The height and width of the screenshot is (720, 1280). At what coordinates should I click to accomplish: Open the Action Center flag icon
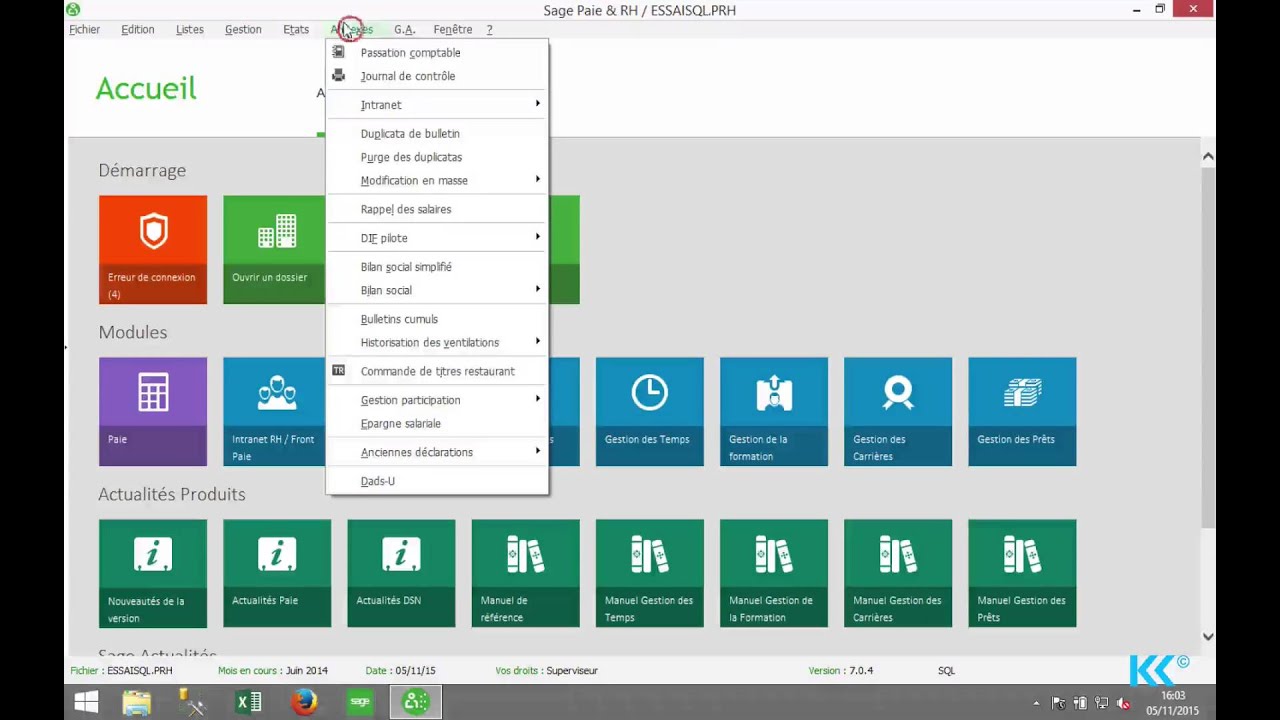coord(1059,704)
